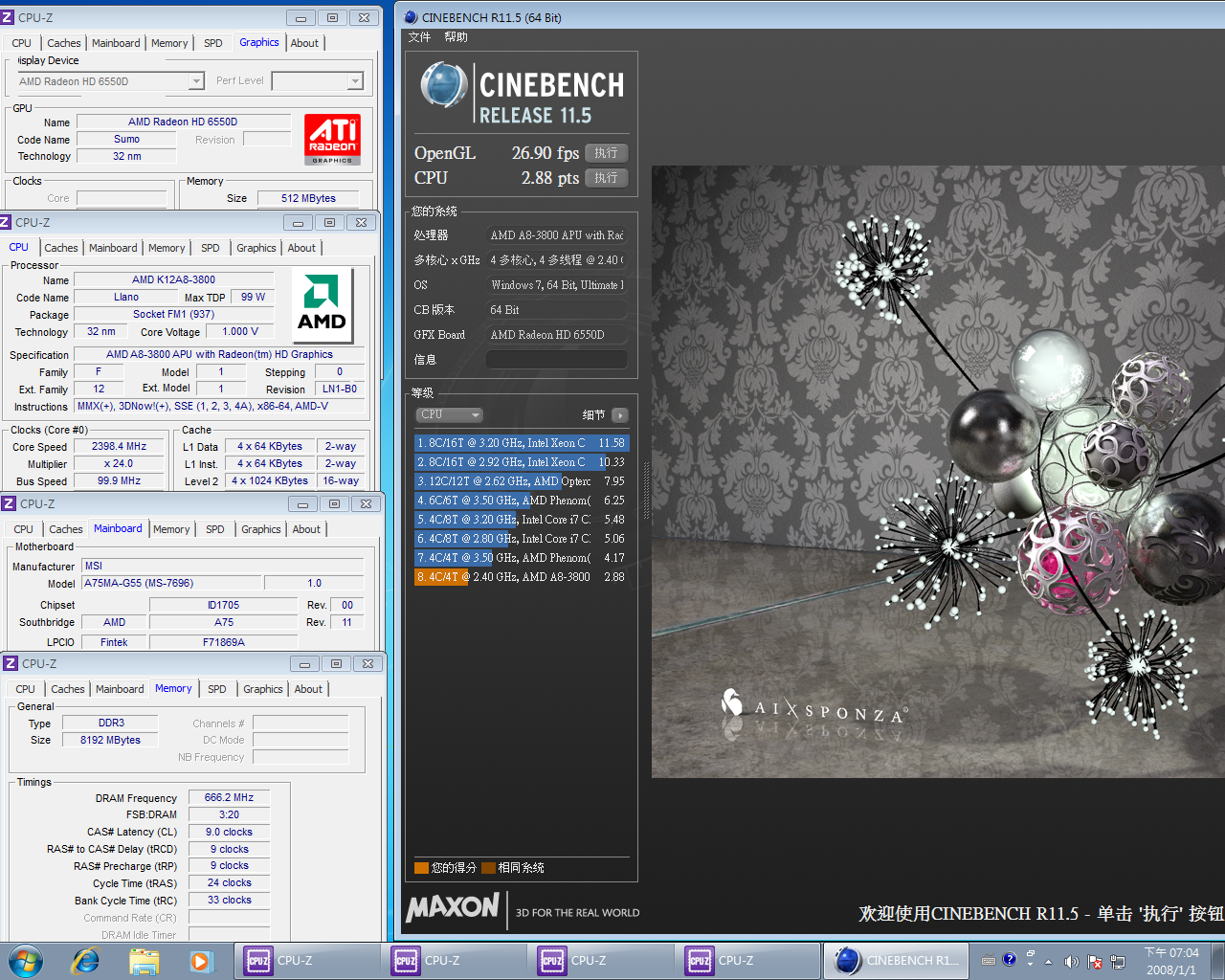The height and width of the screenshot is (980, 1225).
Task: Click the orange 您的得分 legend square
Action: pos(421,868)
